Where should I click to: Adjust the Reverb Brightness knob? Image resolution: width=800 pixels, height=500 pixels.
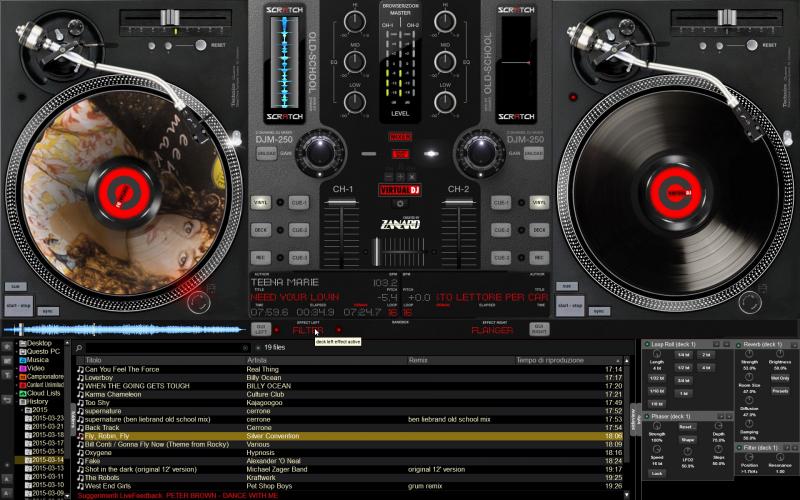coord(780,354)
